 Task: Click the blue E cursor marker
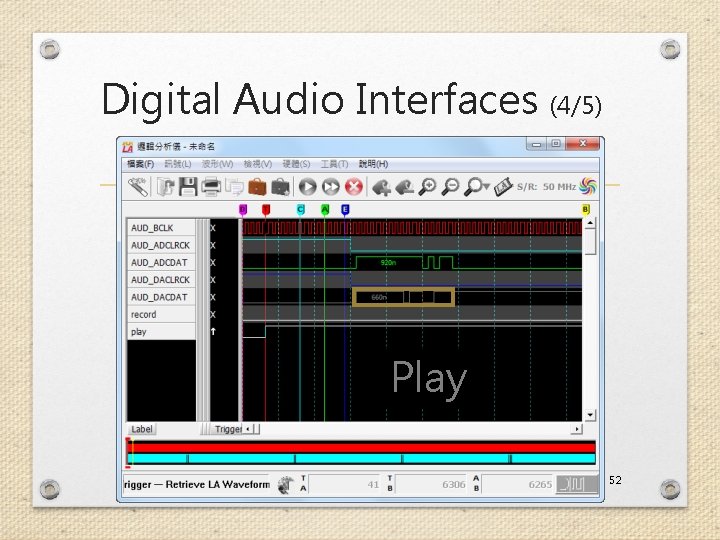pyautogui.click(x=345, y=210)
